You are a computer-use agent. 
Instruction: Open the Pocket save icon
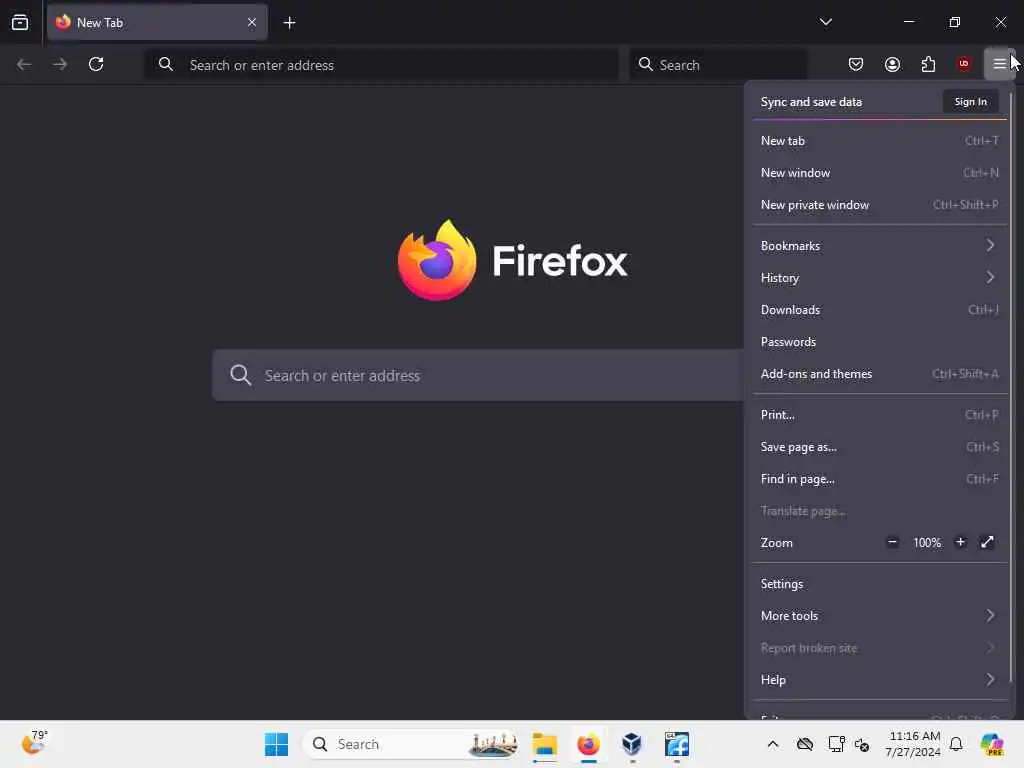click(x=856, y=64)
